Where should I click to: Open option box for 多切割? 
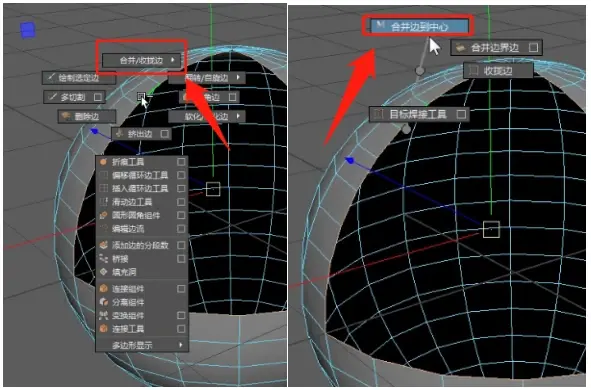pyautogui.click(x=98, y=97)
